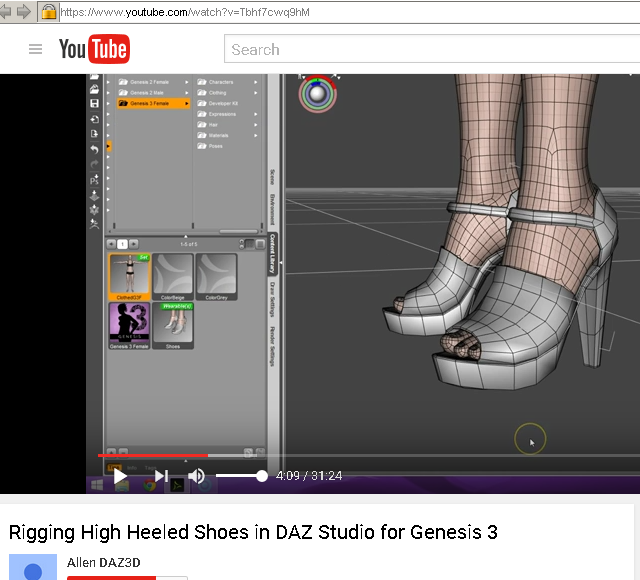
Task: Go to next content page arrow
Action: 133,244
